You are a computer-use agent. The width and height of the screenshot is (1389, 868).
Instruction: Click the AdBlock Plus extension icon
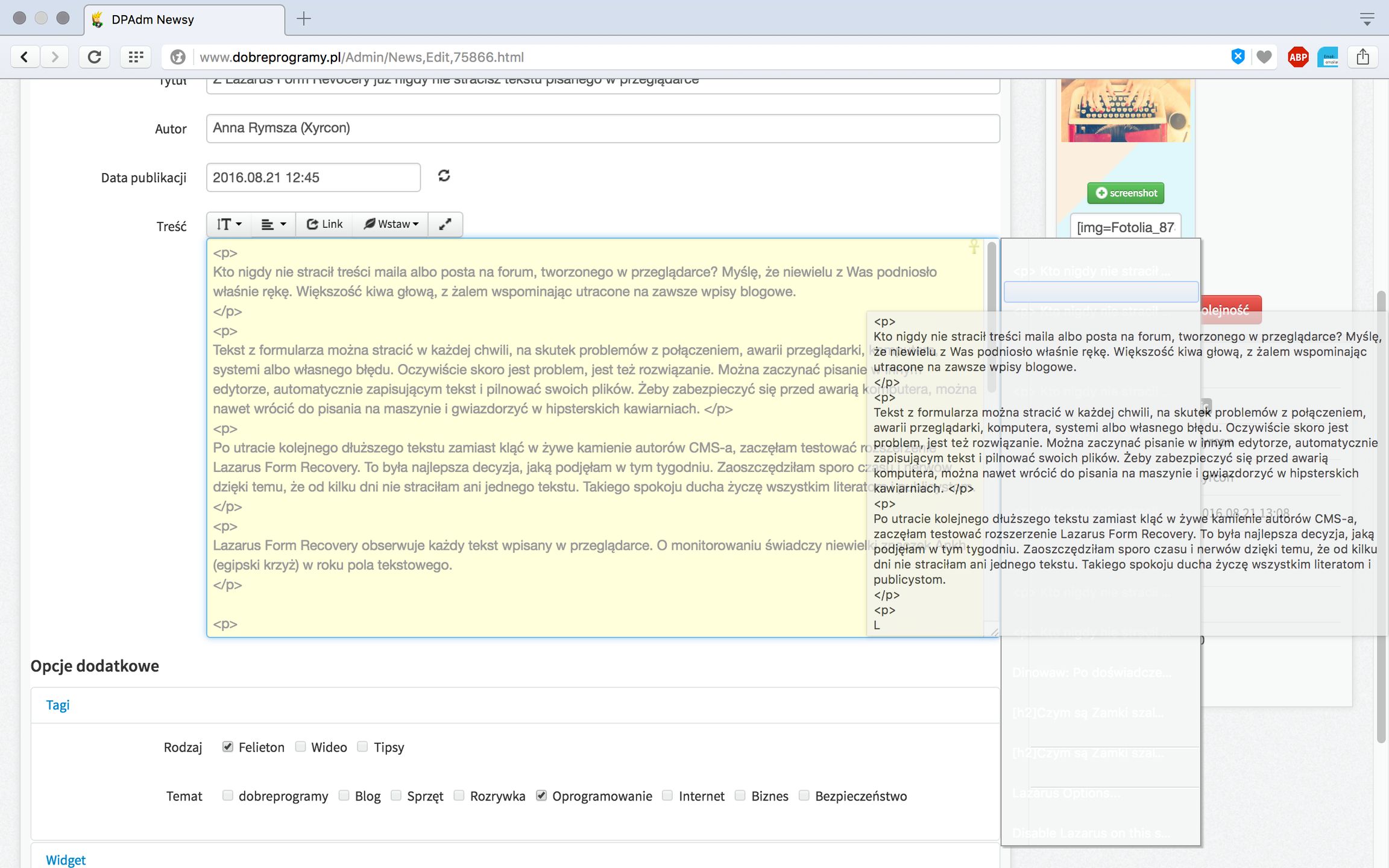pyautogui.click(x=1297, y=57)
